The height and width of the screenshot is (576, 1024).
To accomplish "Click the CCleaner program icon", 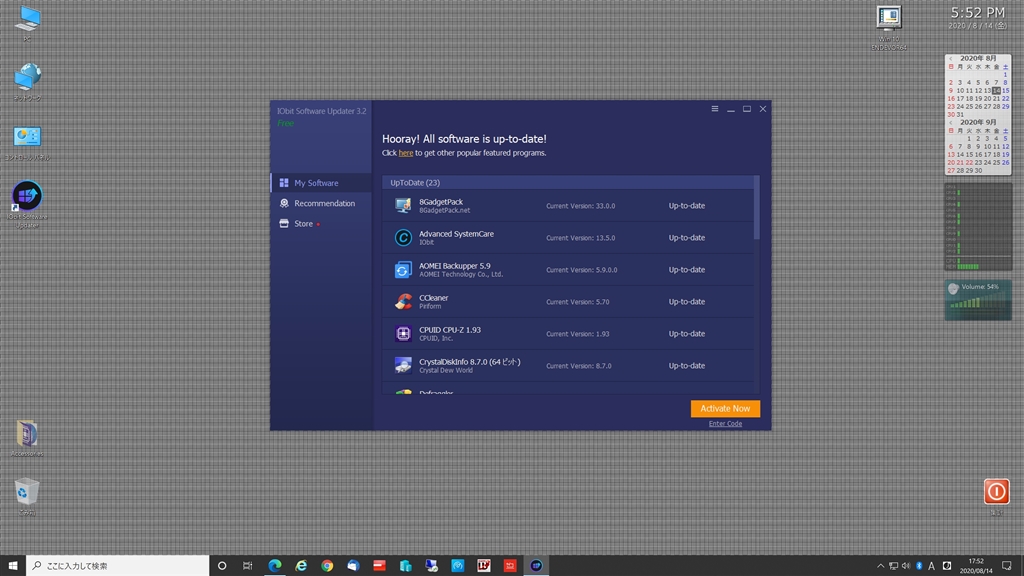I will (x=403, y=302).
